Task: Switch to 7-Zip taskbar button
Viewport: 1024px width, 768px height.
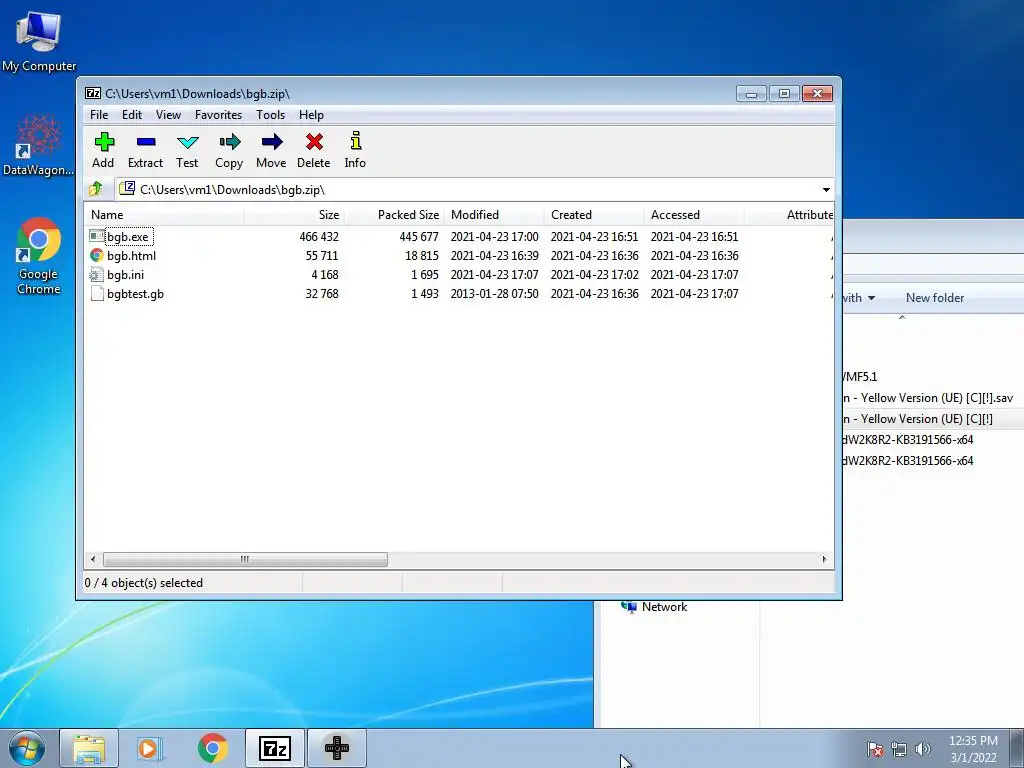Action: pos(275,748)
